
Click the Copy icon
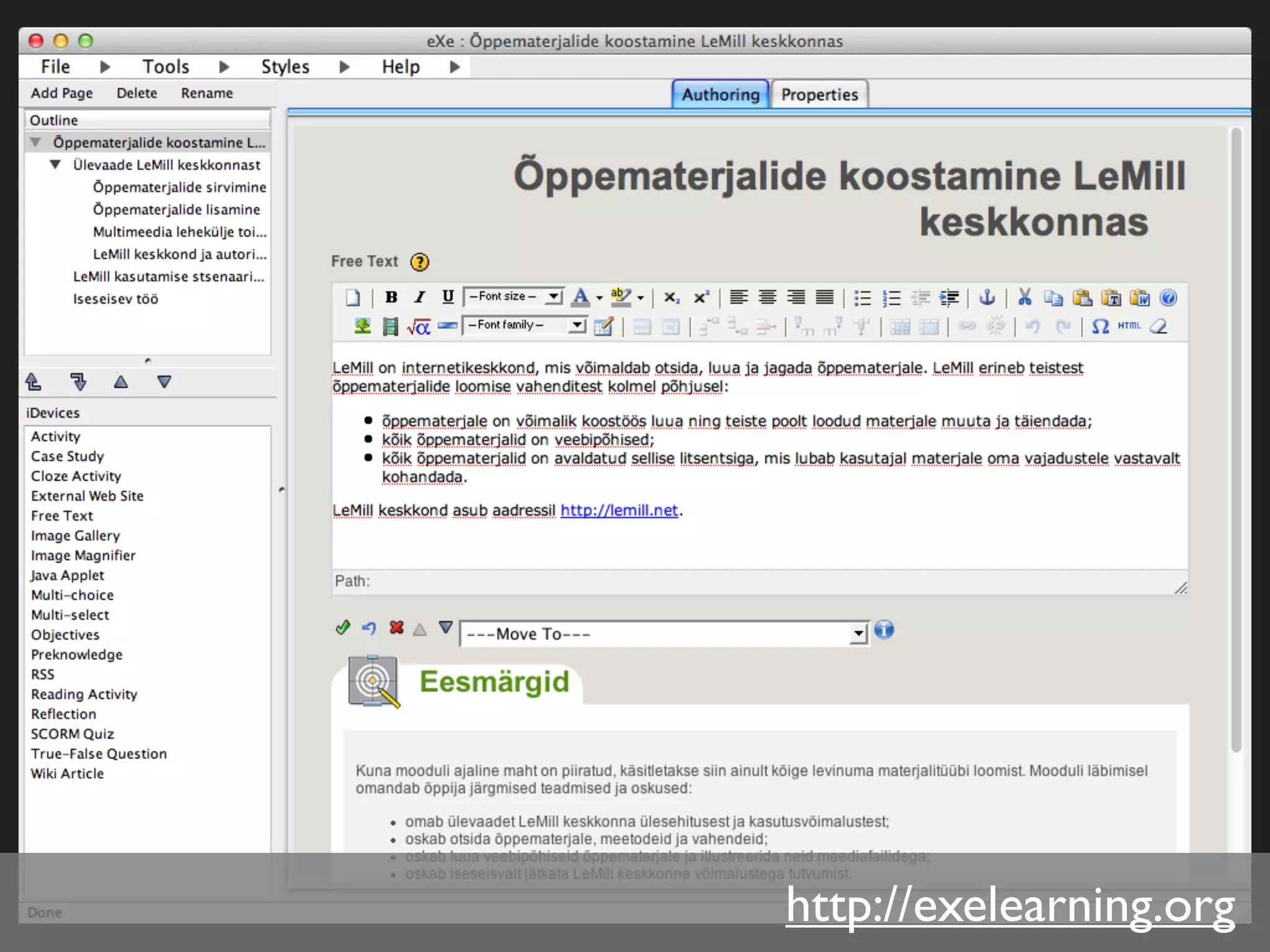[x=1053, y=298]
